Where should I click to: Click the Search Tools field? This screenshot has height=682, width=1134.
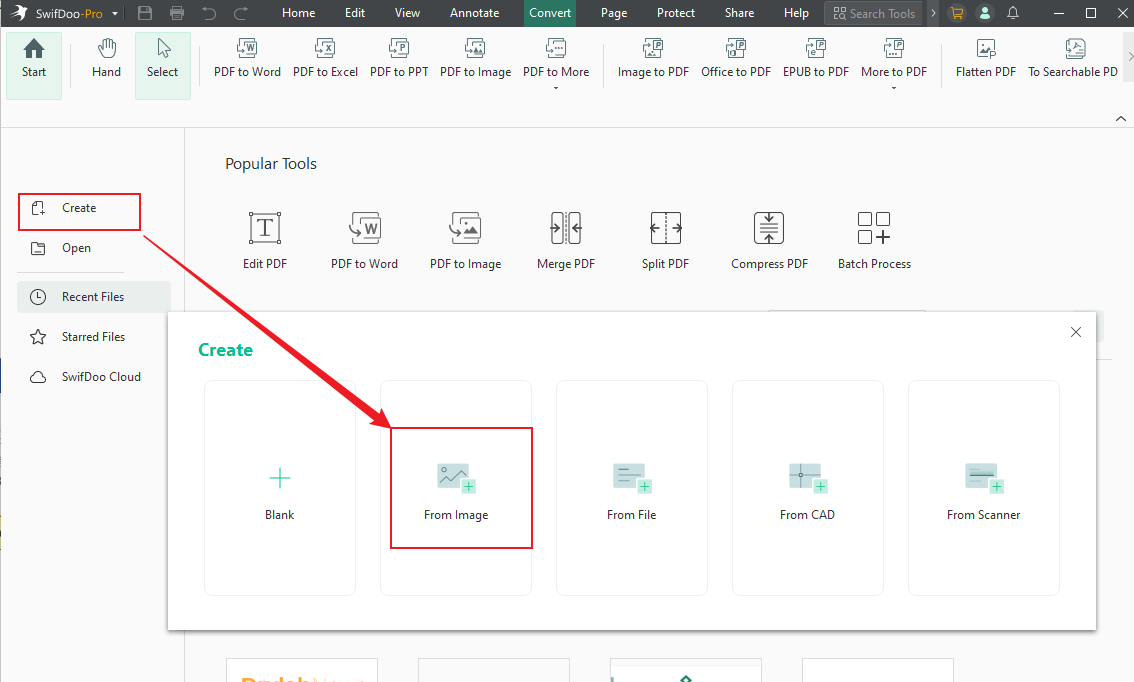tap(873, 13)
